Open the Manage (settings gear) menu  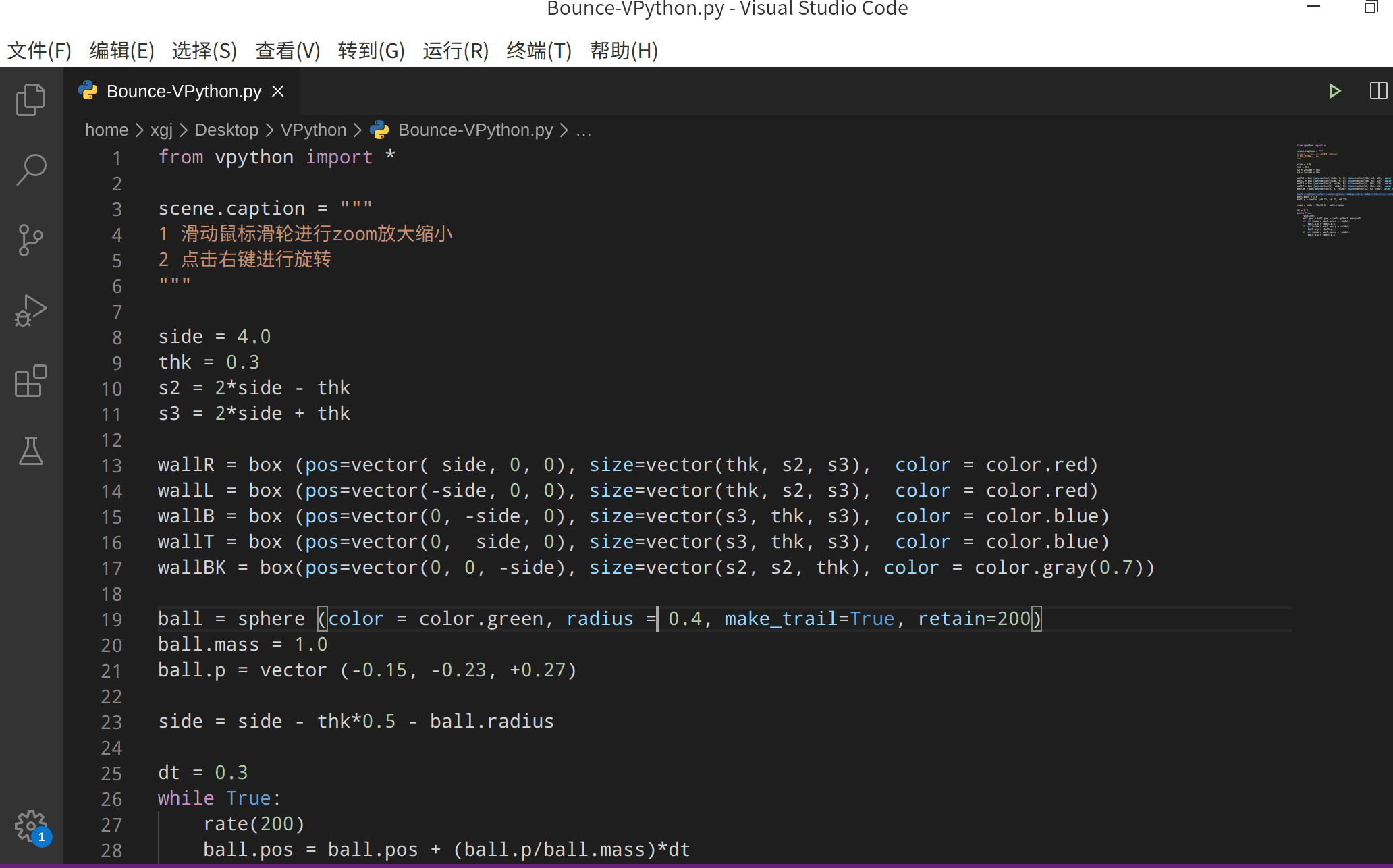click(x=30, y=825)
